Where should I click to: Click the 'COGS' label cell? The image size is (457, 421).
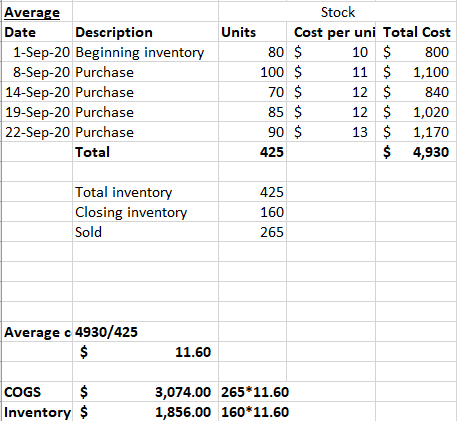coord(37,392)
